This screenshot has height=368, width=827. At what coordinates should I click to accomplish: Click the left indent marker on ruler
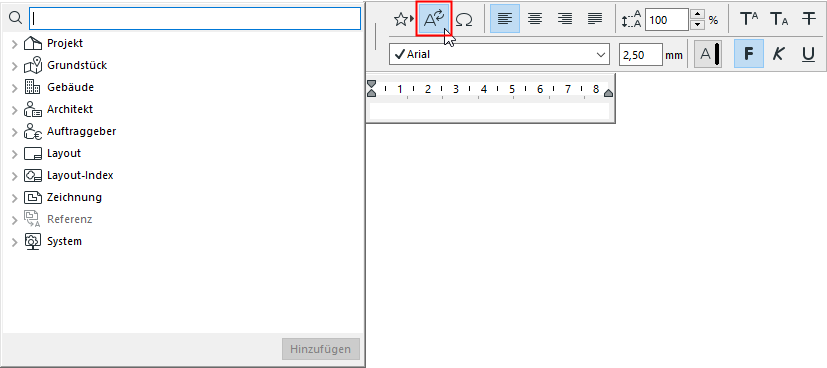tap(372, 89)
